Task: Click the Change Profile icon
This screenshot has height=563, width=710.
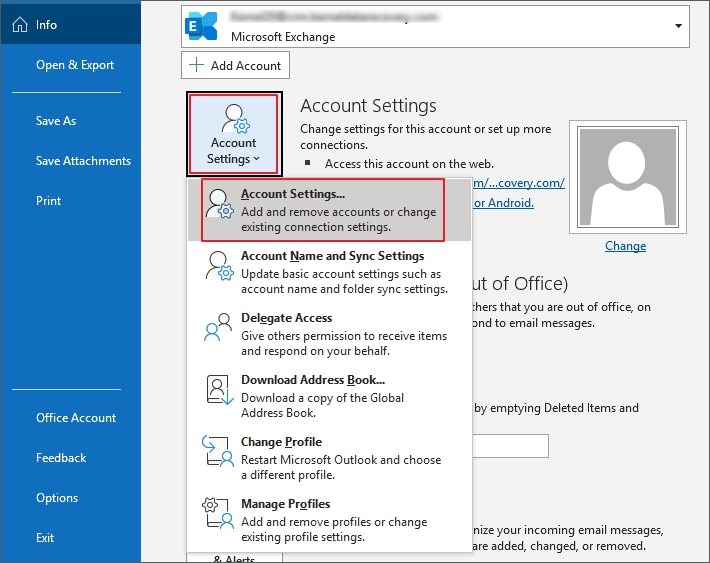Action: 218,451
